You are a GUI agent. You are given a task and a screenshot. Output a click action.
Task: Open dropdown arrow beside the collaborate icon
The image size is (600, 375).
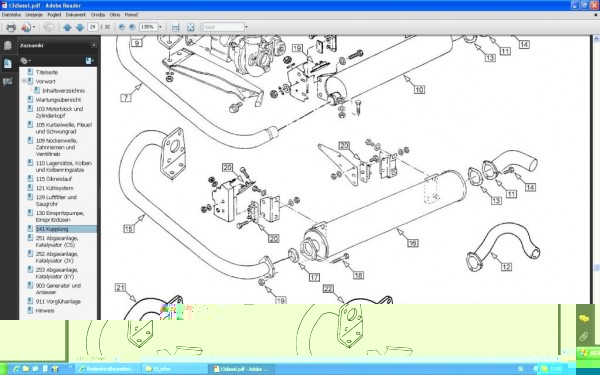coord(34,27)
